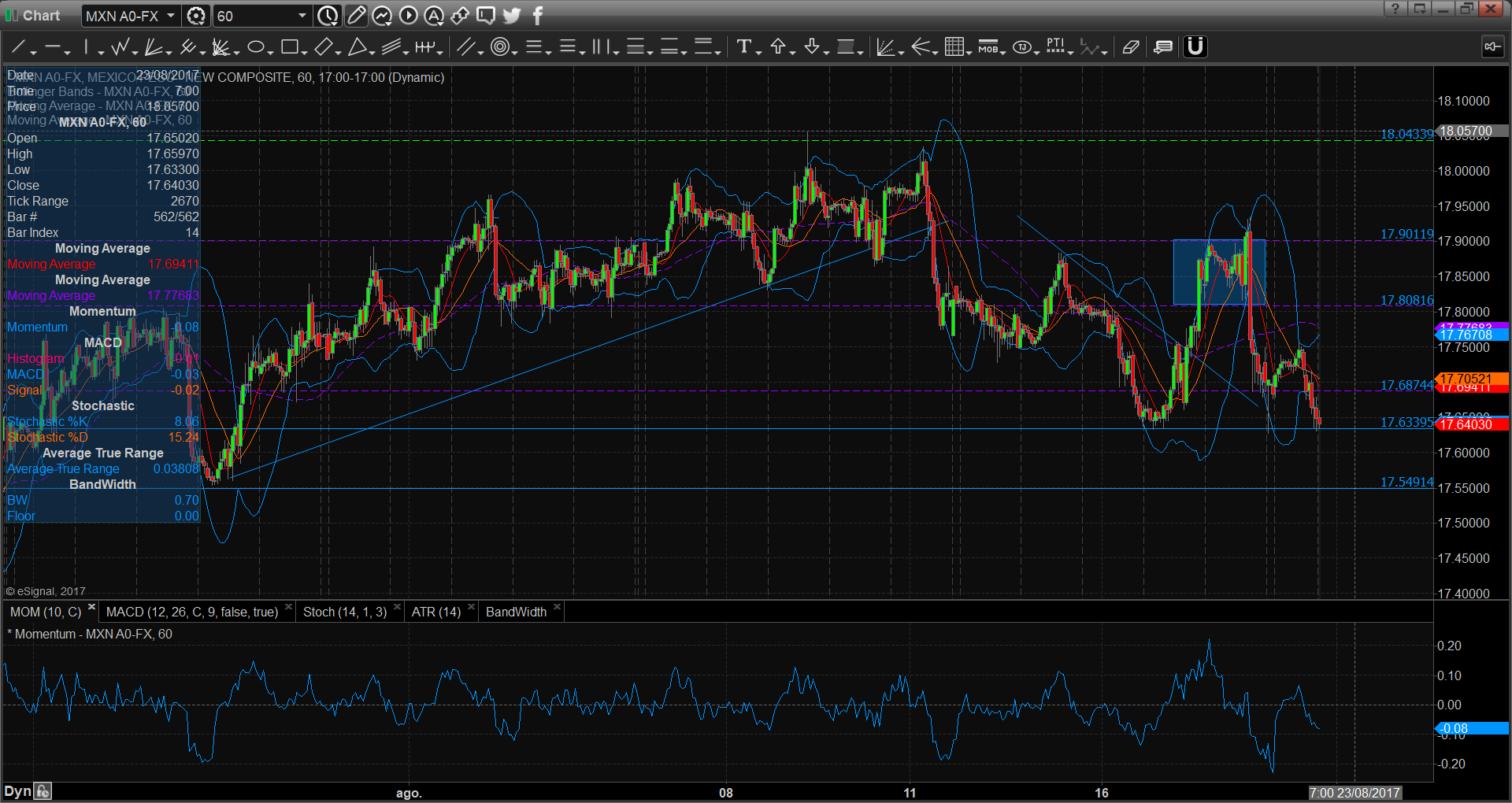Viewport: 1512px width, 803px height.
Task: Select the trend line drawing tool
Action: pyautogui.click(x=18, y=47)
